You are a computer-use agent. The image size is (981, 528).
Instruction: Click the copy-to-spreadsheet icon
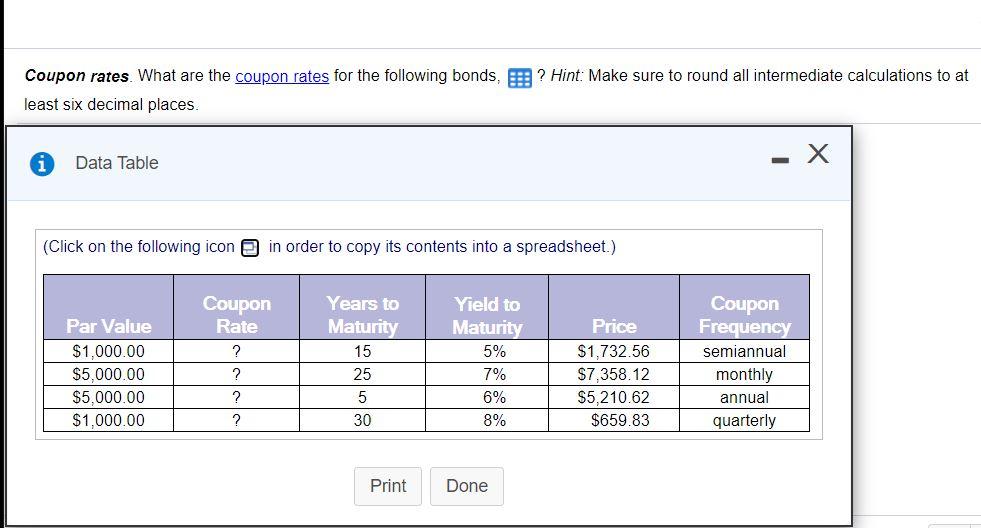[250, 248]
